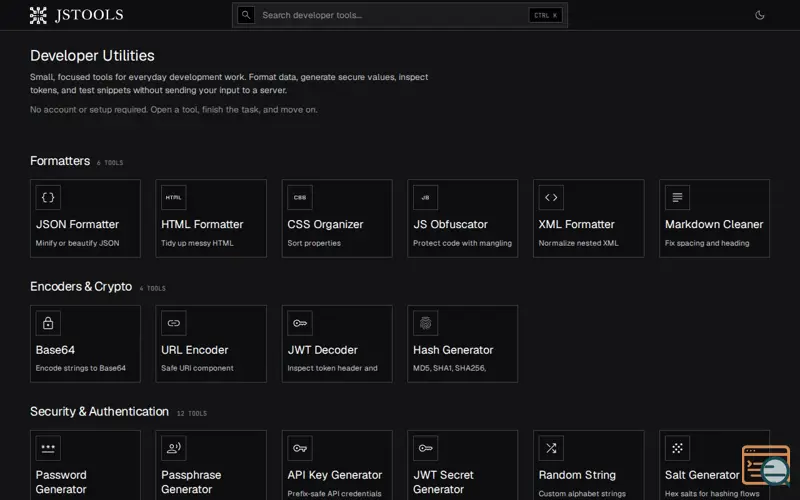The height and width of the screenshot is (500, 800).
Task: Click the URL Encoder link icon
Action: point(173,323)
